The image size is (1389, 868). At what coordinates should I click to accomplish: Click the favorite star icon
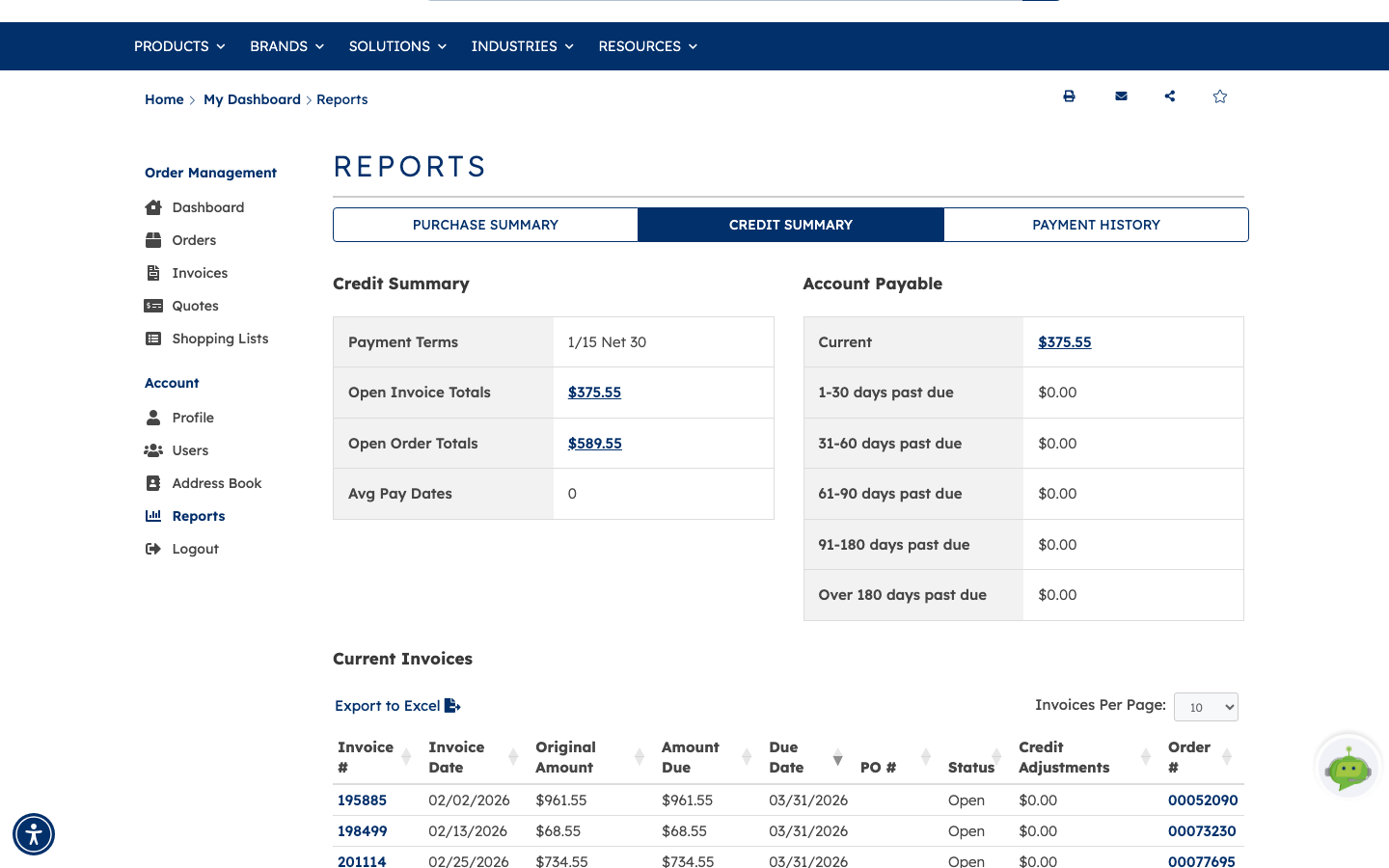click(1220, 96)
